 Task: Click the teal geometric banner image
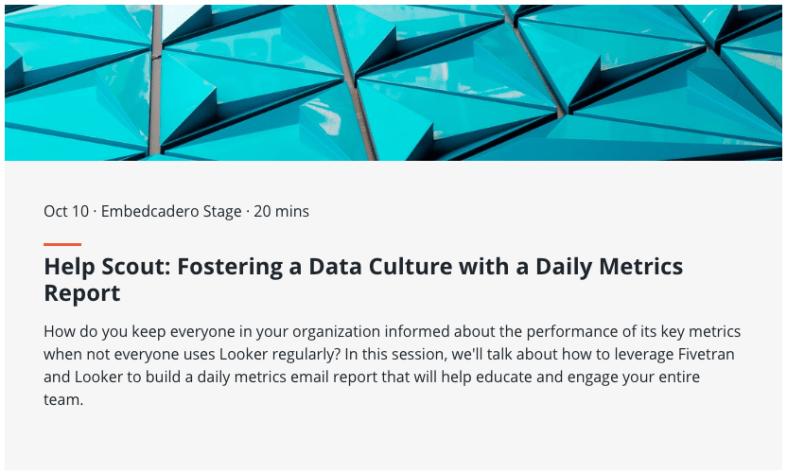point(393,82)
